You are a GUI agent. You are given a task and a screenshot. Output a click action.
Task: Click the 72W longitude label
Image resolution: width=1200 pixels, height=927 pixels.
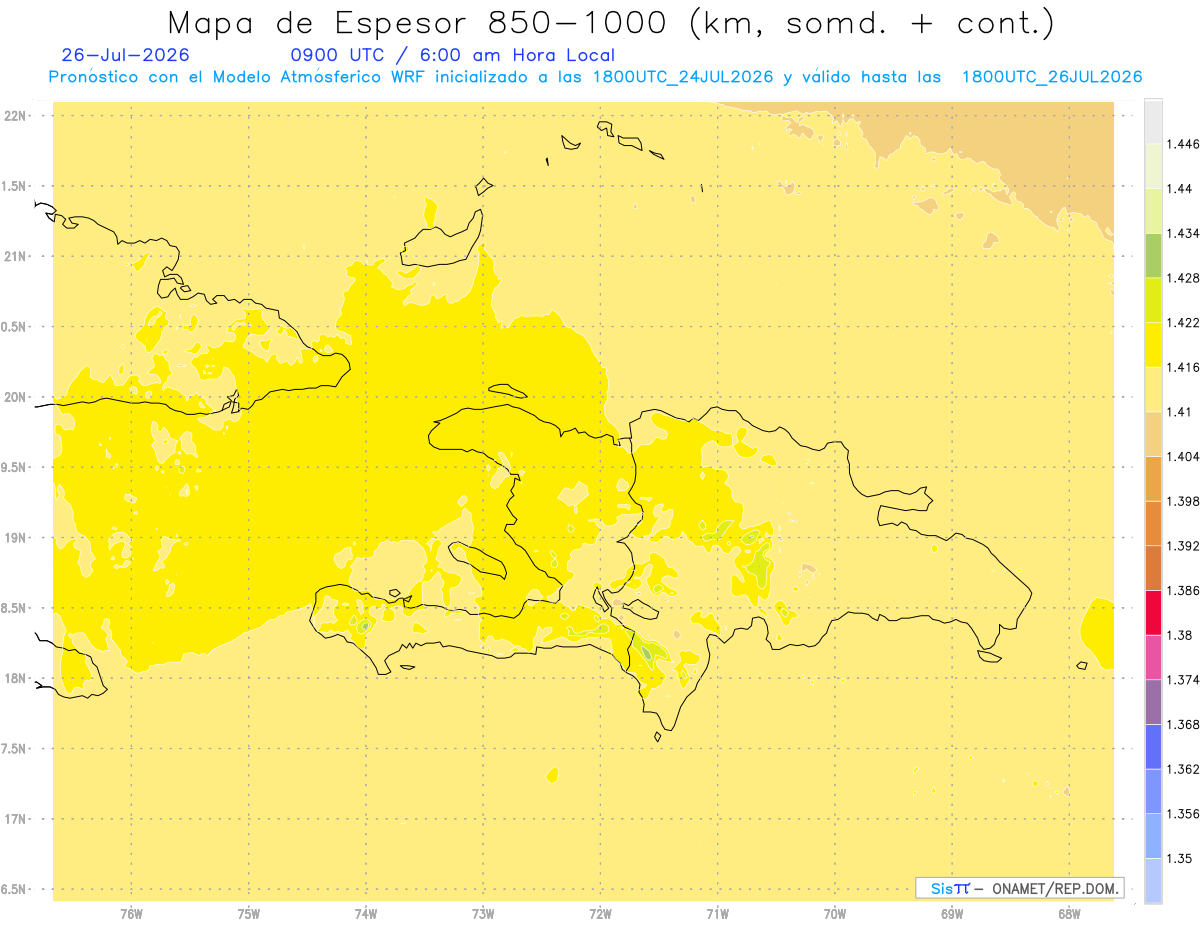pyautogui.click(x=600, y=913)
